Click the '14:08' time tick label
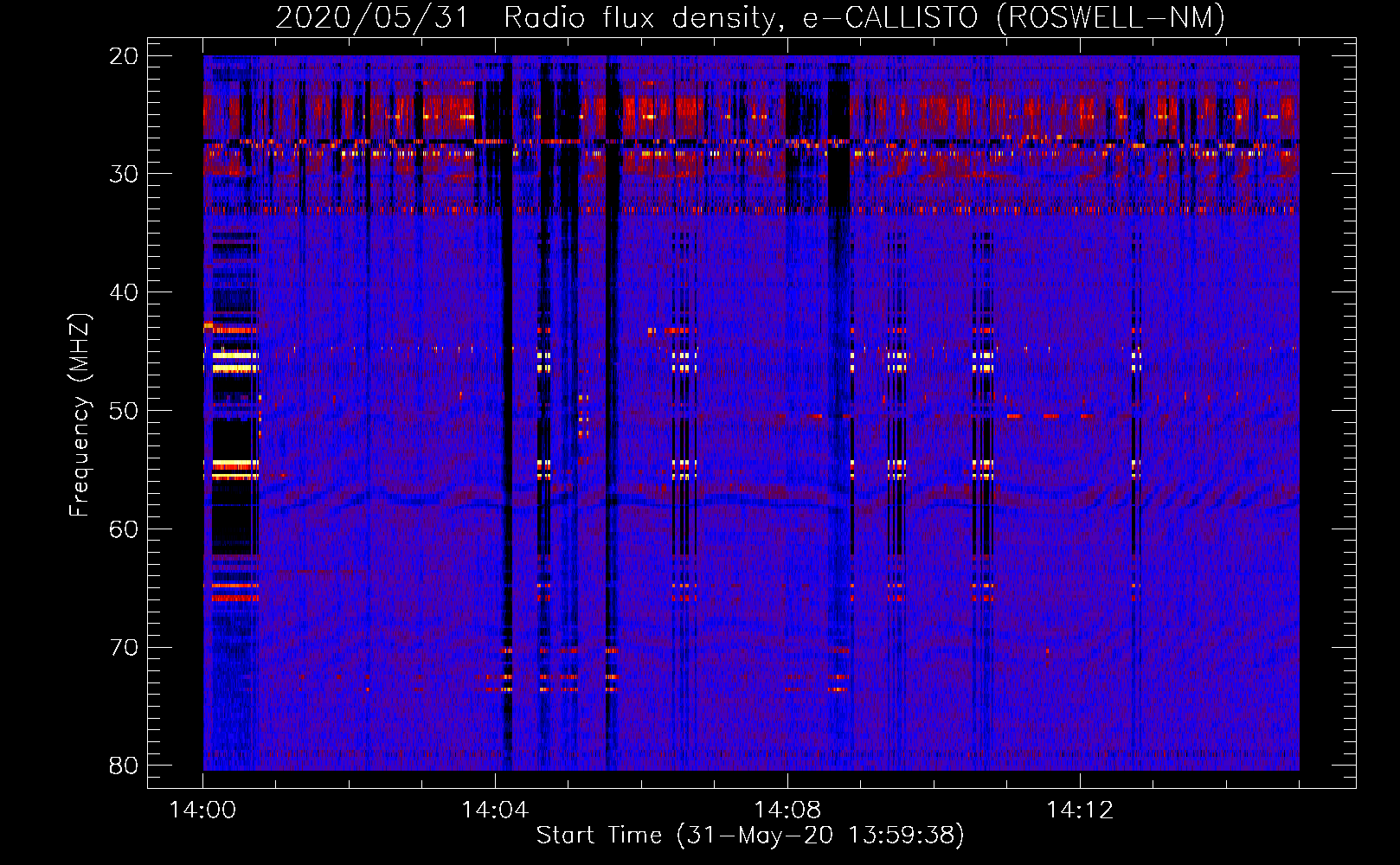The width and height of the screenshot is (1400, 865). pyautogui.click(x=787, y=811)
